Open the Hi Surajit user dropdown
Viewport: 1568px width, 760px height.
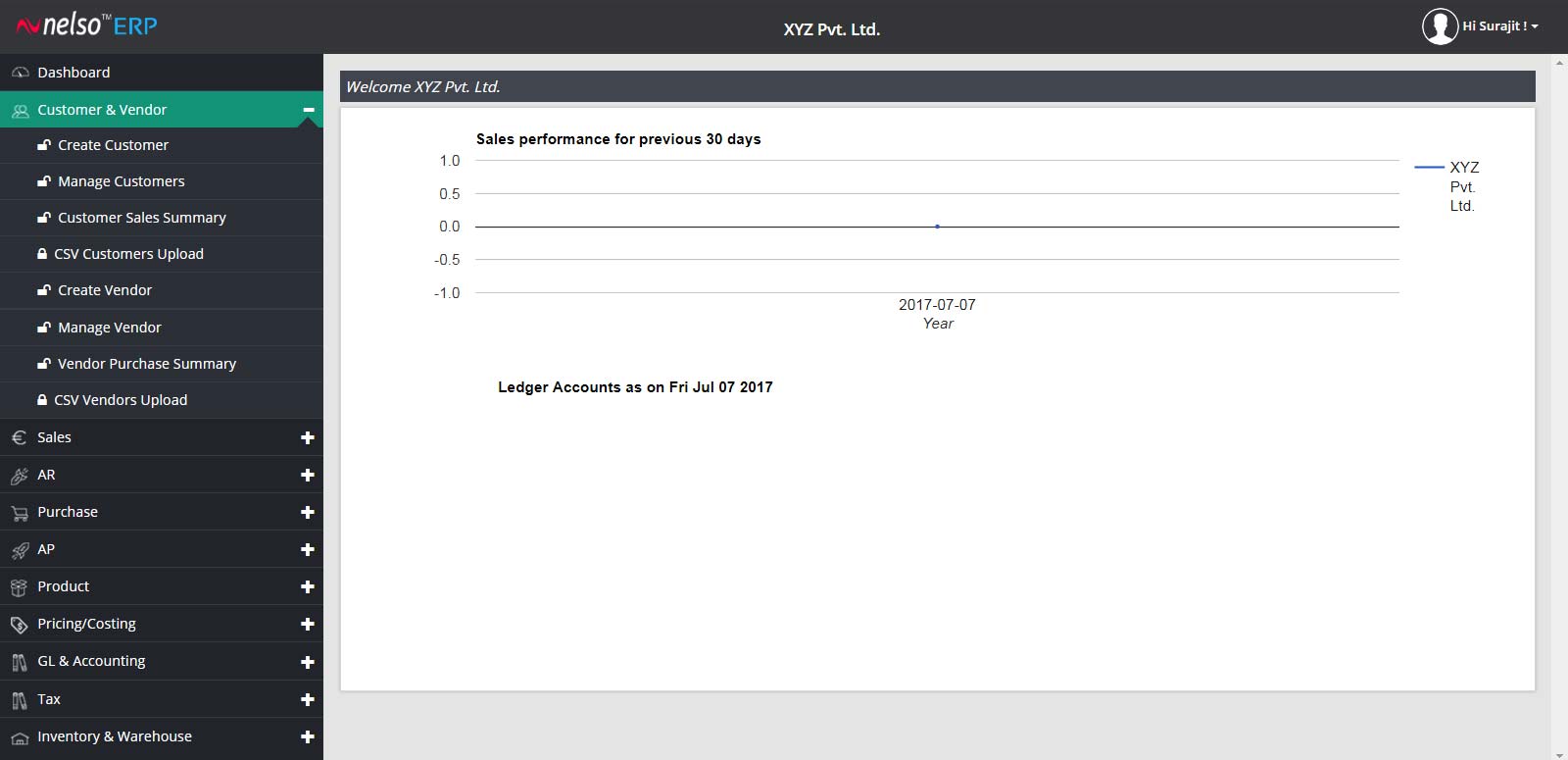pos(1499,26)
